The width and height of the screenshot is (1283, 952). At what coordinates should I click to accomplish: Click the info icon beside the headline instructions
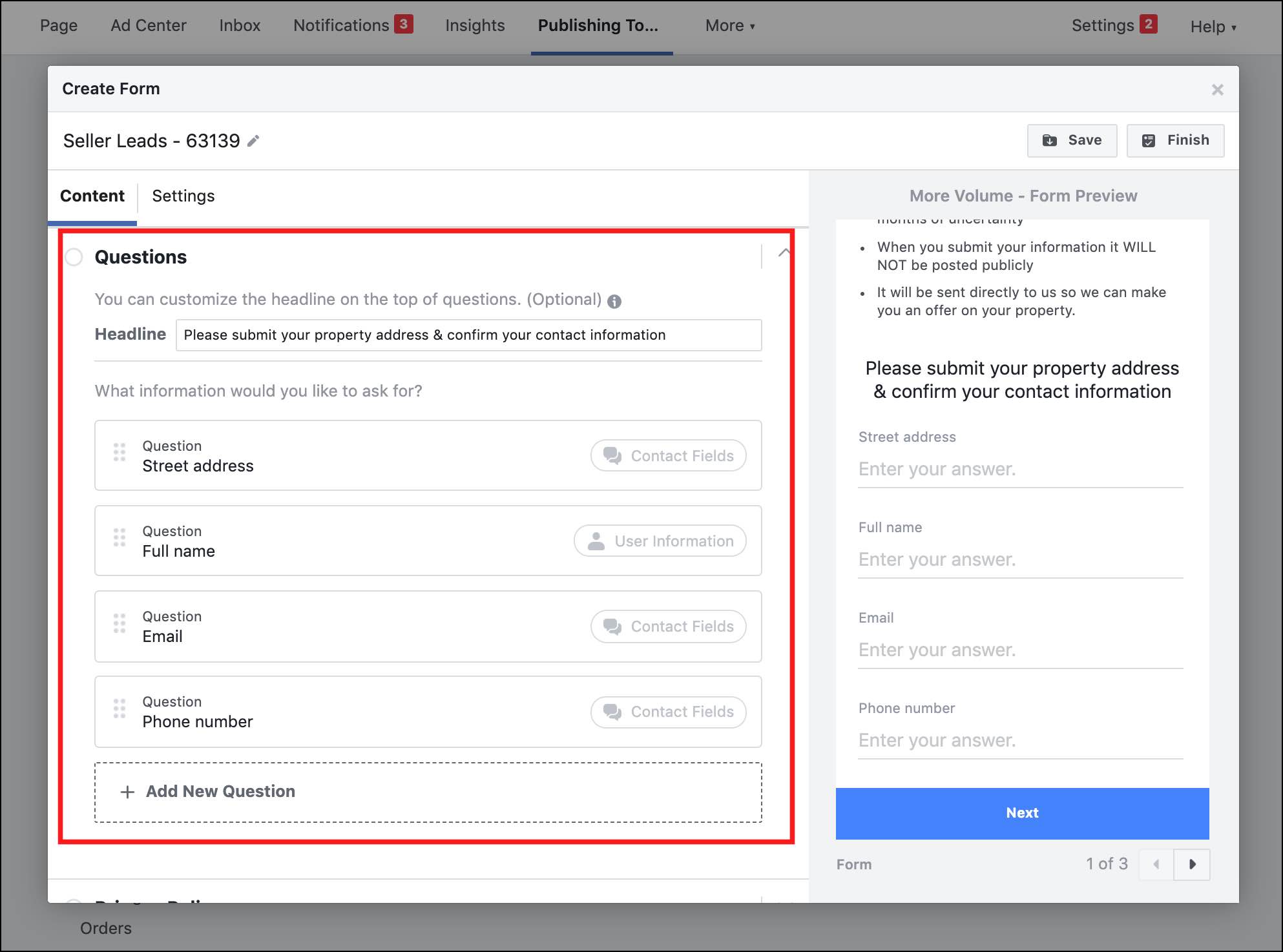[614, 300]
